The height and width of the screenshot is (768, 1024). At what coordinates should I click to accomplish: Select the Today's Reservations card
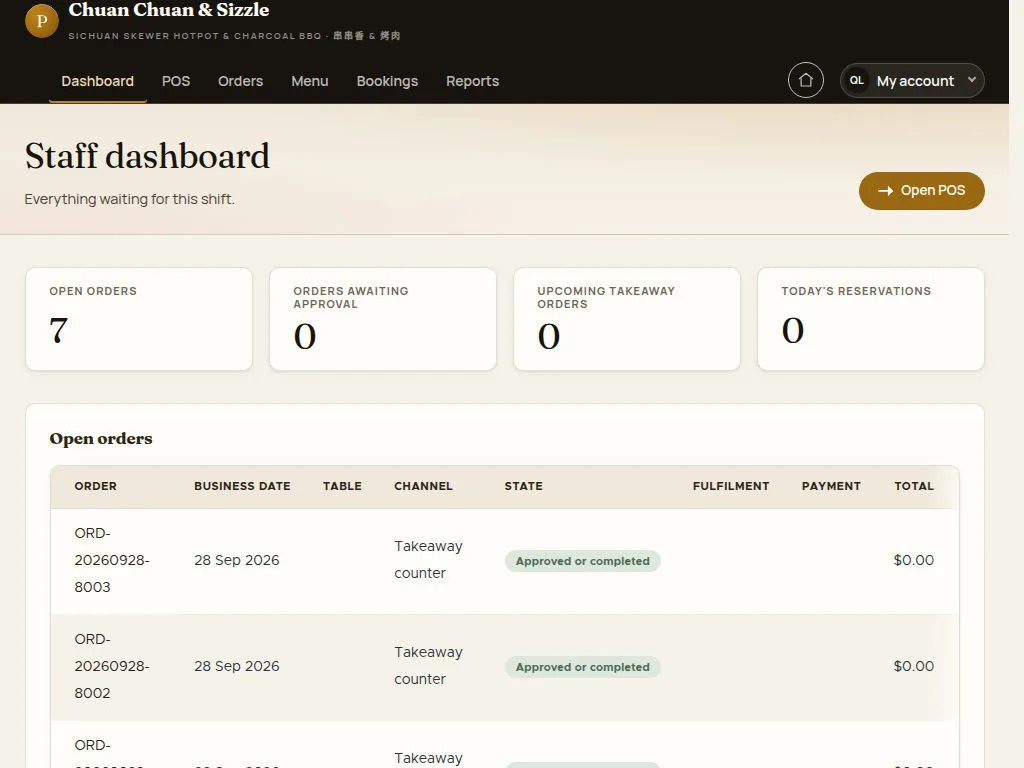click(x=871, y=319)
